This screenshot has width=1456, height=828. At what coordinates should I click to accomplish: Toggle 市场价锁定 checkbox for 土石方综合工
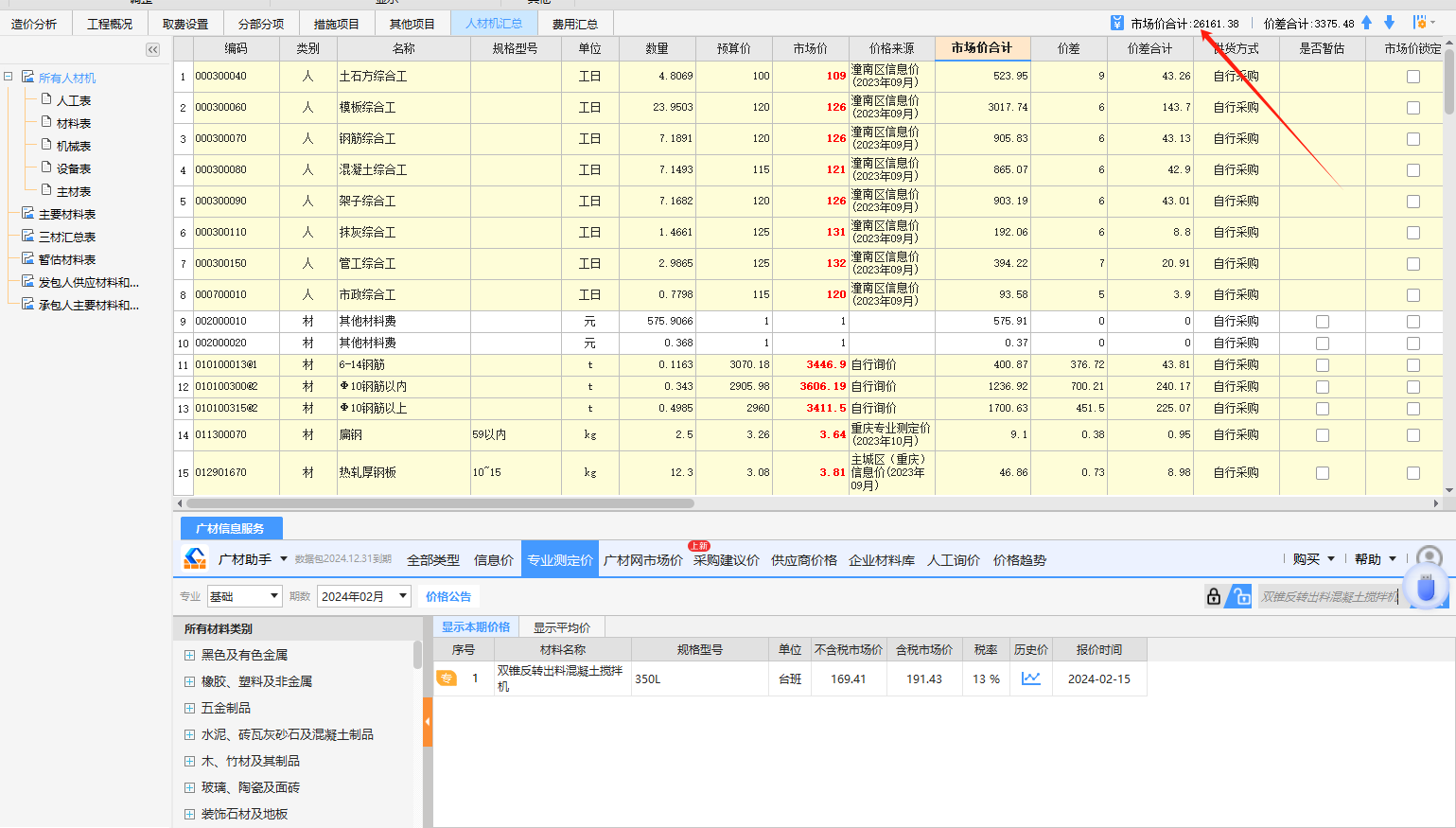point(1413,77)
